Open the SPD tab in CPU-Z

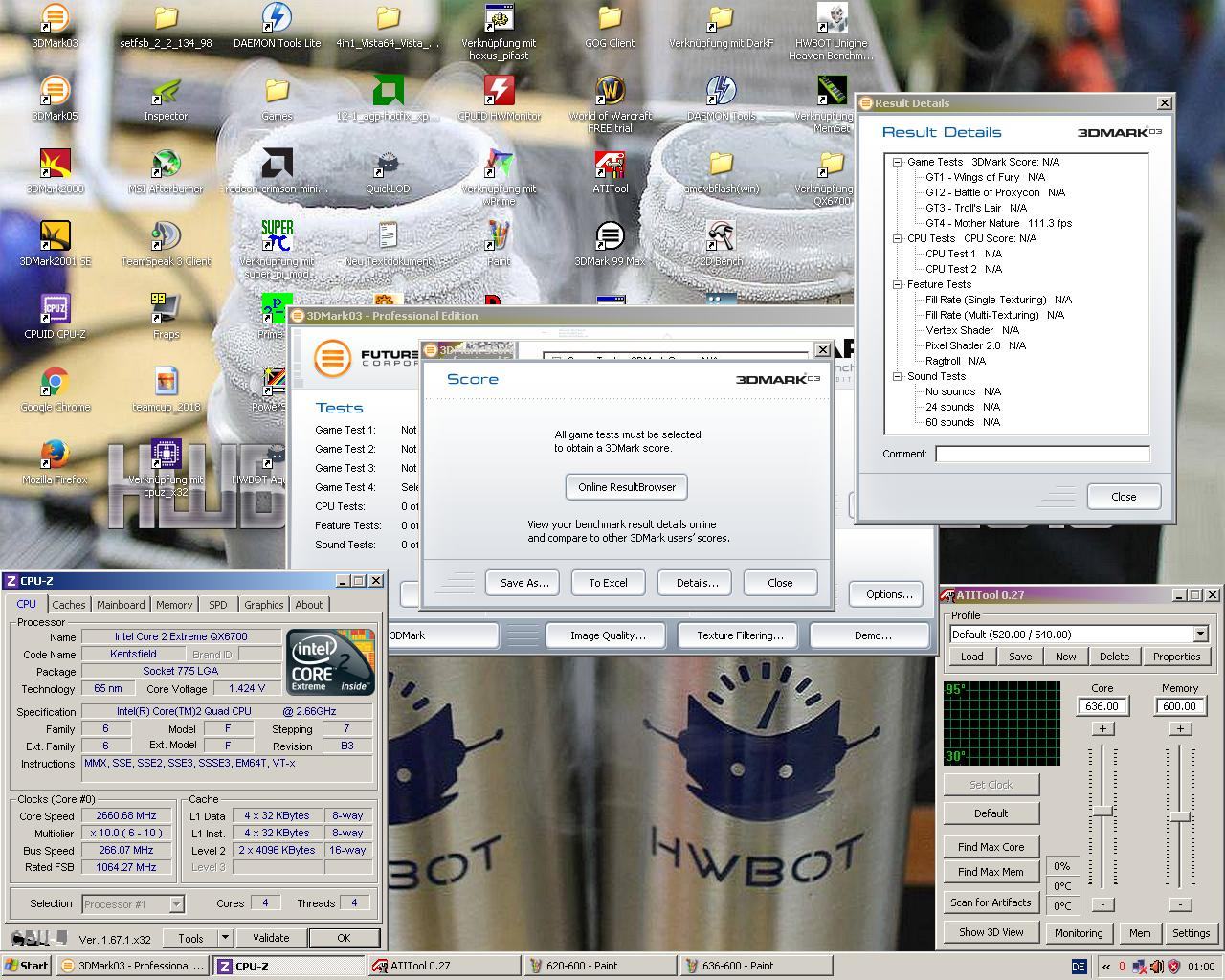click(x=218, y=605)
